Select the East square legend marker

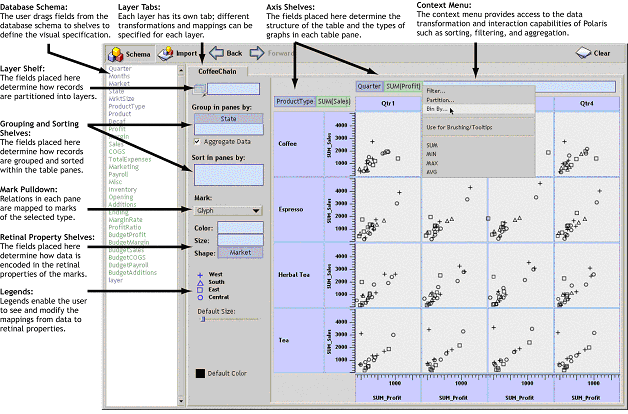click(x=201, y=289)
